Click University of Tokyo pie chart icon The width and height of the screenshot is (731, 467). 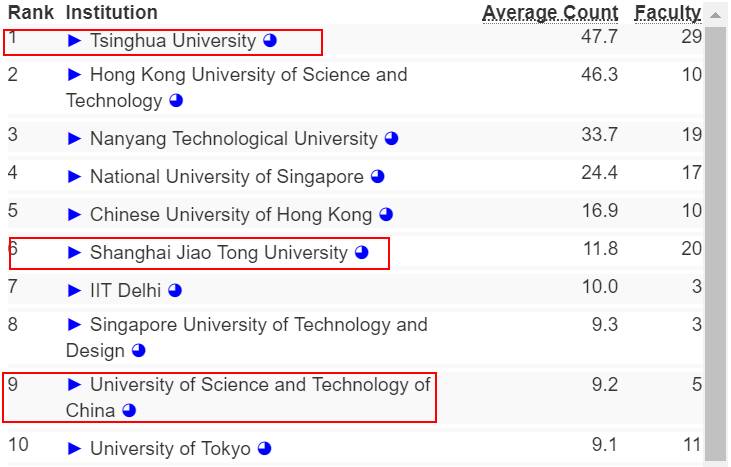click(x=264, y=449)
